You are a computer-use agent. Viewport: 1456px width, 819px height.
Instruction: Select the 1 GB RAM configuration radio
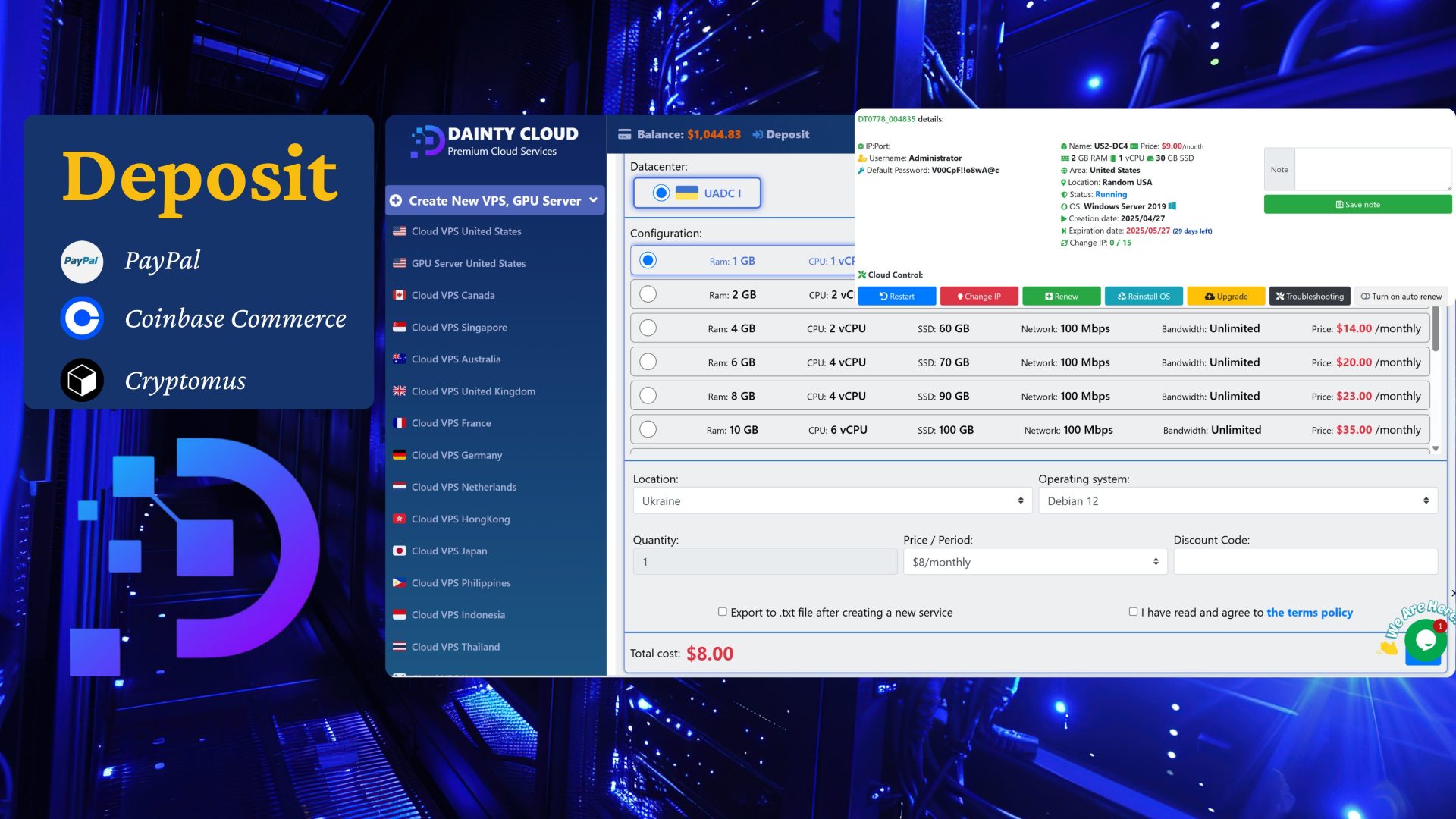coord(648,260)
